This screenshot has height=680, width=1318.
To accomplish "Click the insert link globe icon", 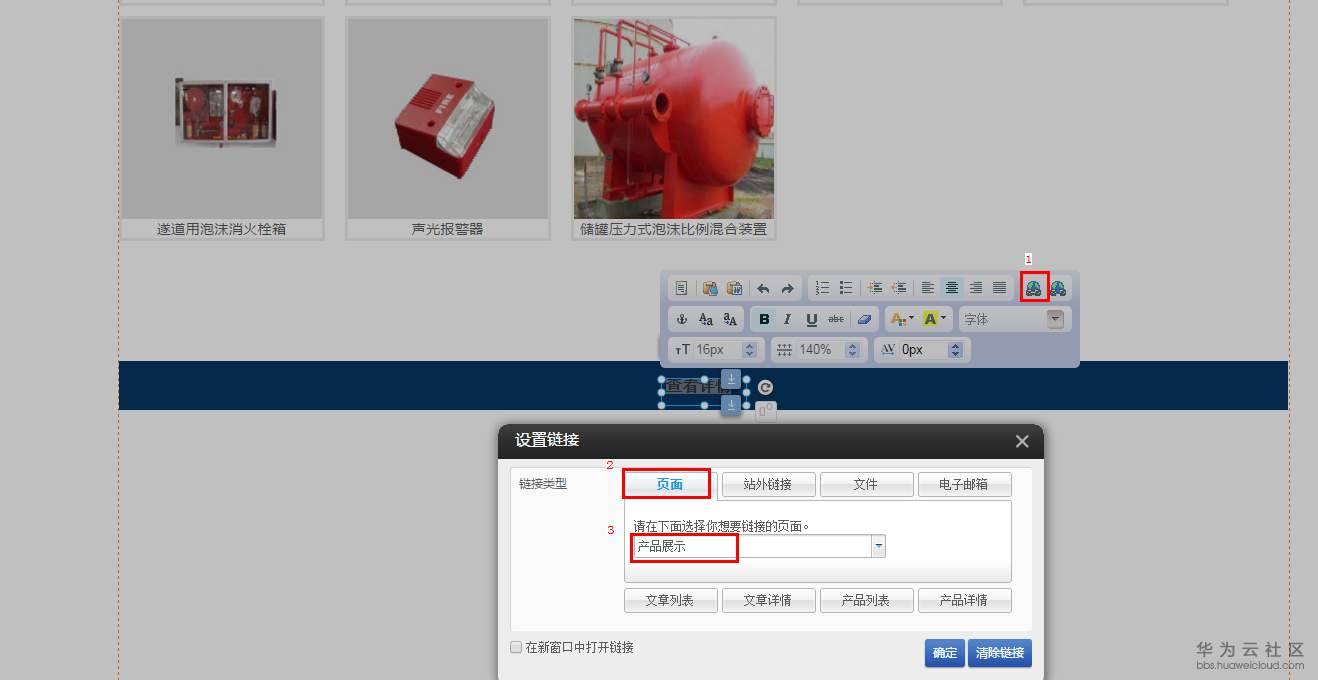I will 1034,288.
